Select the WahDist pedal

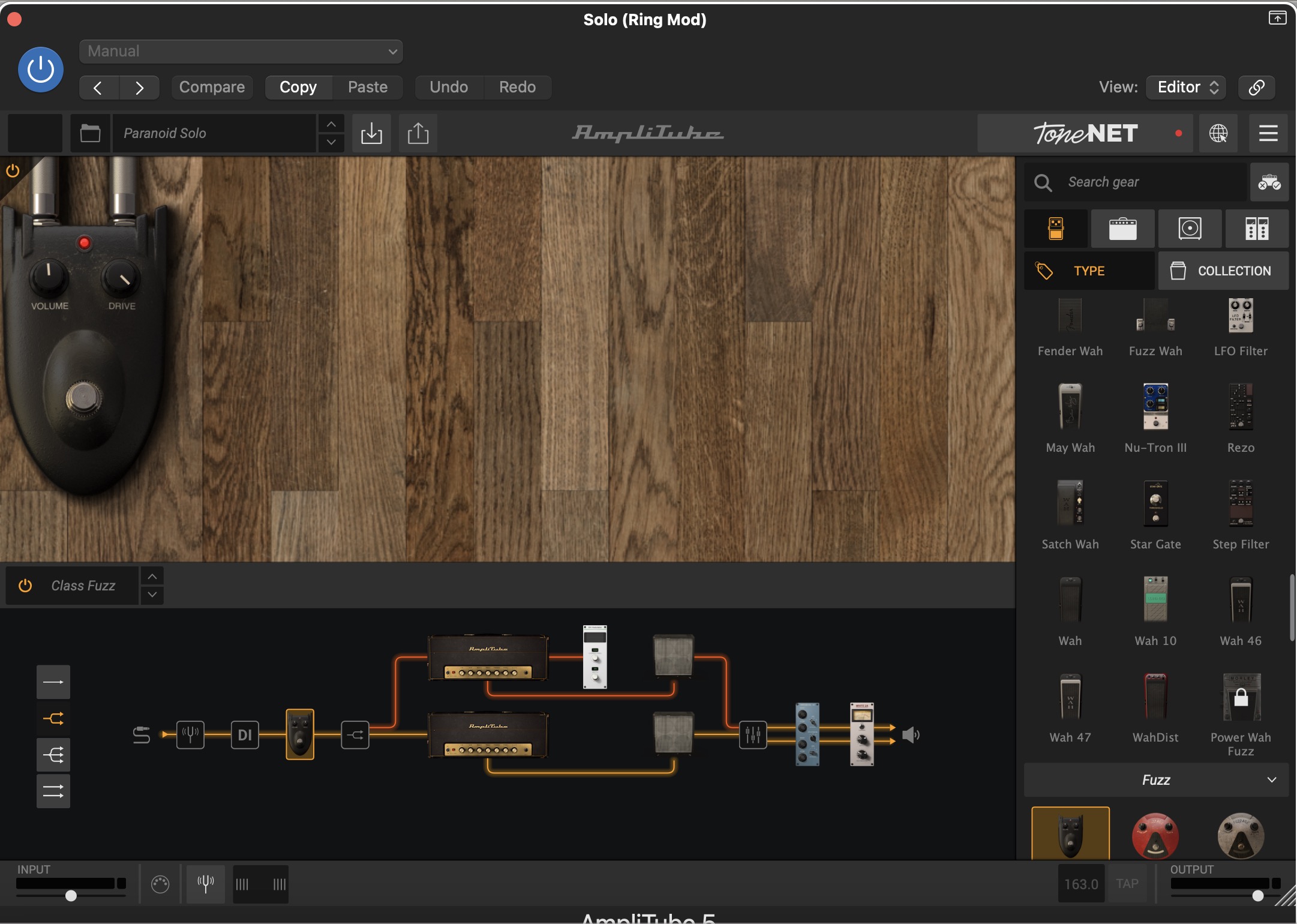pos(1155,708)
